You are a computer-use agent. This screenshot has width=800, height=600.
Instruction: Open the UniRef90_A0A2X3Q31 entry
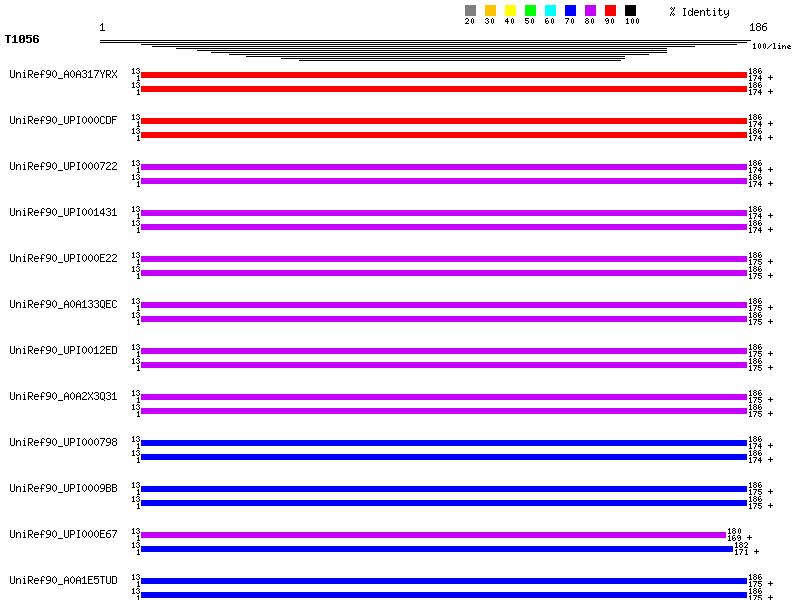pos(63,396)
